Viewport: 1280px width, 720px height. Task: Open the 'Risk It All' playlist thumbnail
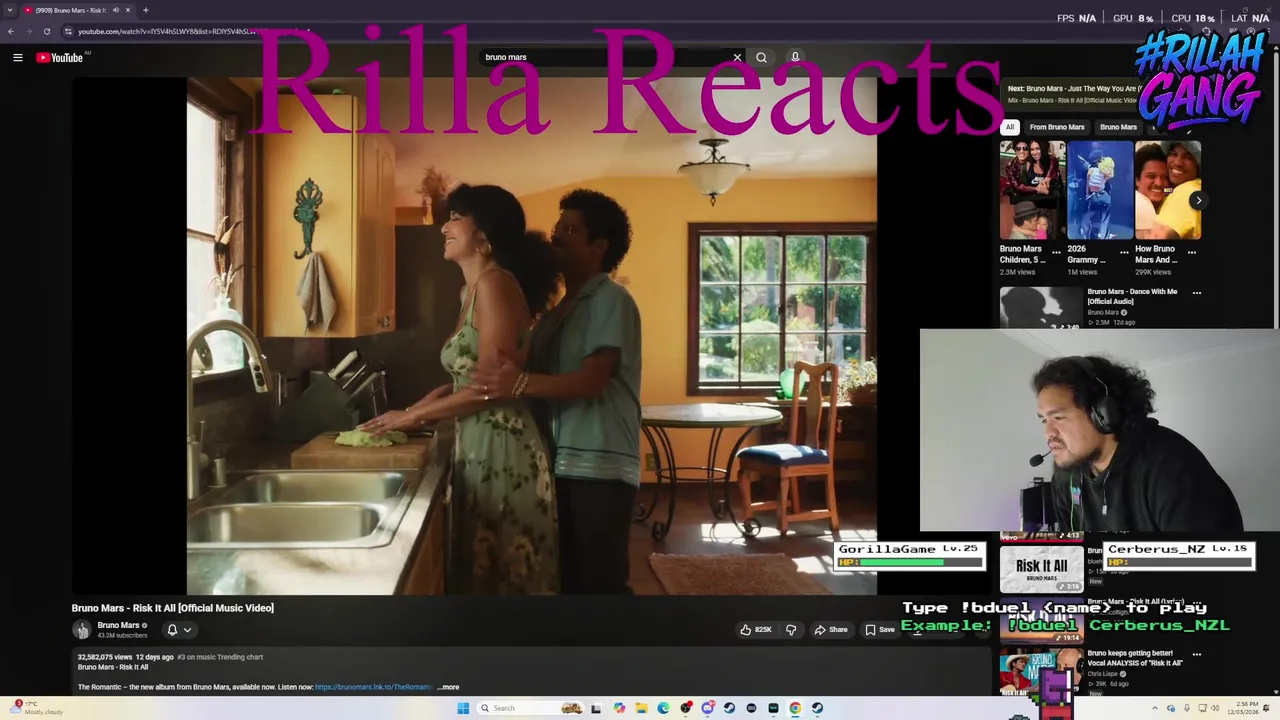coord(1042,569)
